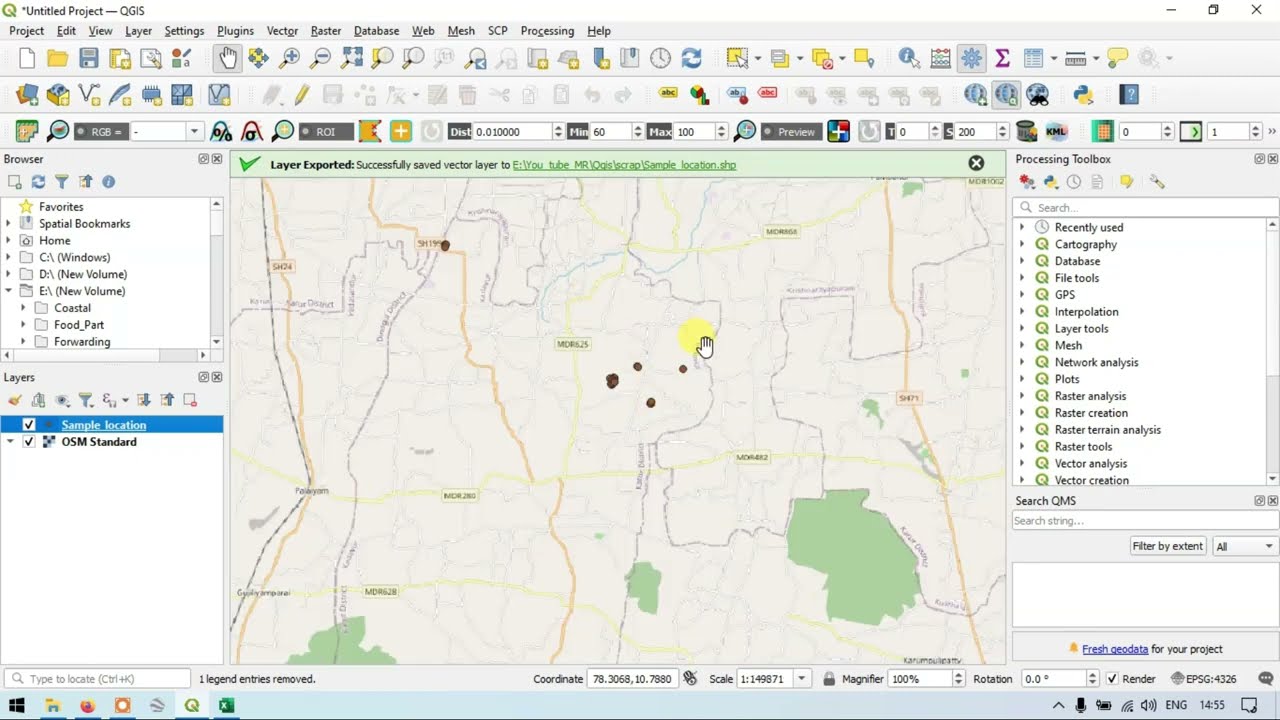Refresh the Browser panel
The image size is (1280, 720).
[38, 182]
